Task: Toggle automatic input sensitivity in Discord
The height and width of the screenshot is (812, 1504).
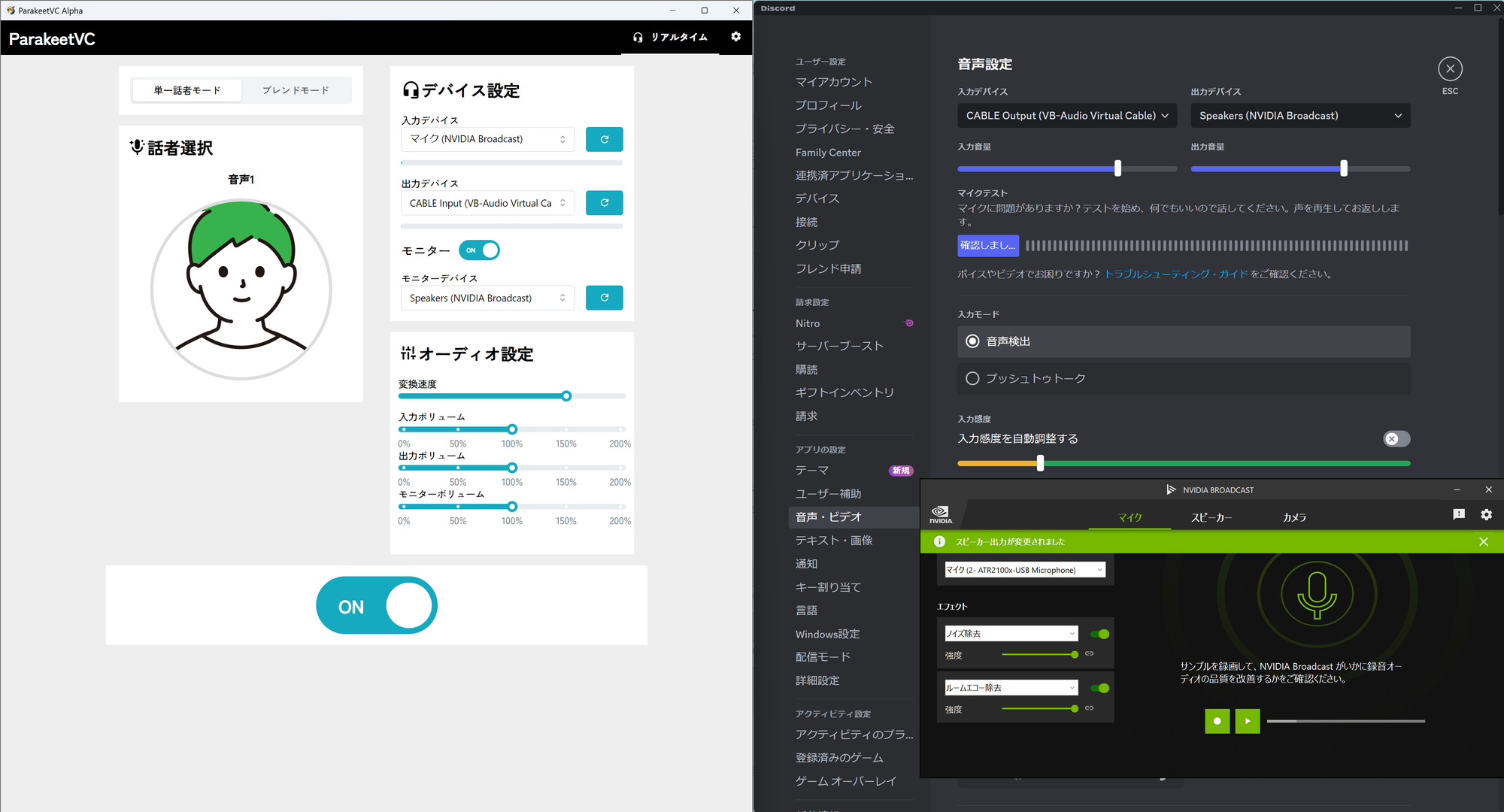Action: tap(1396, 439)
